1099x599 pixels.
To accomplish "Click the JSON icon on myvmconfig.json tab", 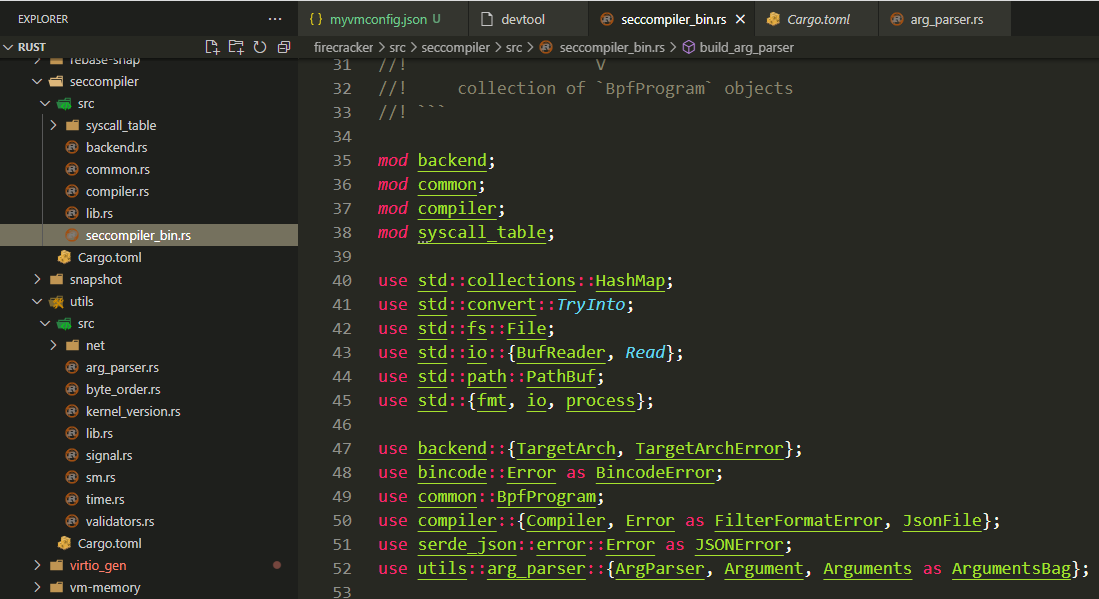I will 316,18.
